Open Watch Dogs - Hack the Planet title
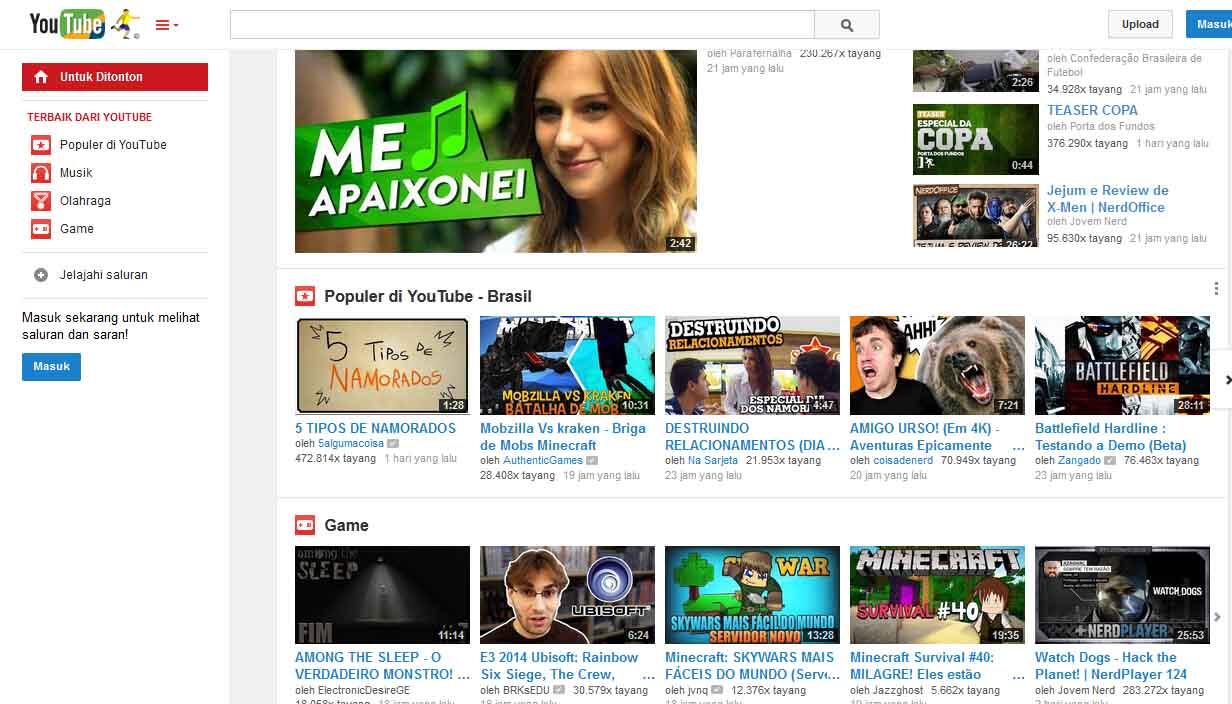Screen dimensions: 1232x704 (1111, 666)
